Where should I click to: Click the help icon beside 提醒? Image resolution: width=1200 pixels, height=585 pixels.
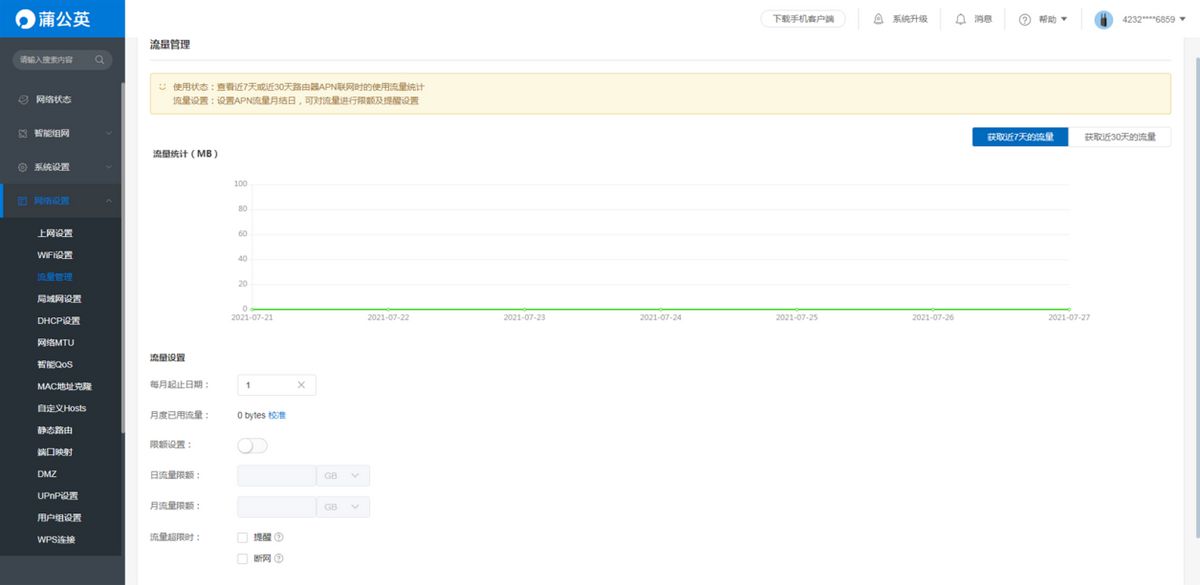click(279, 538)
